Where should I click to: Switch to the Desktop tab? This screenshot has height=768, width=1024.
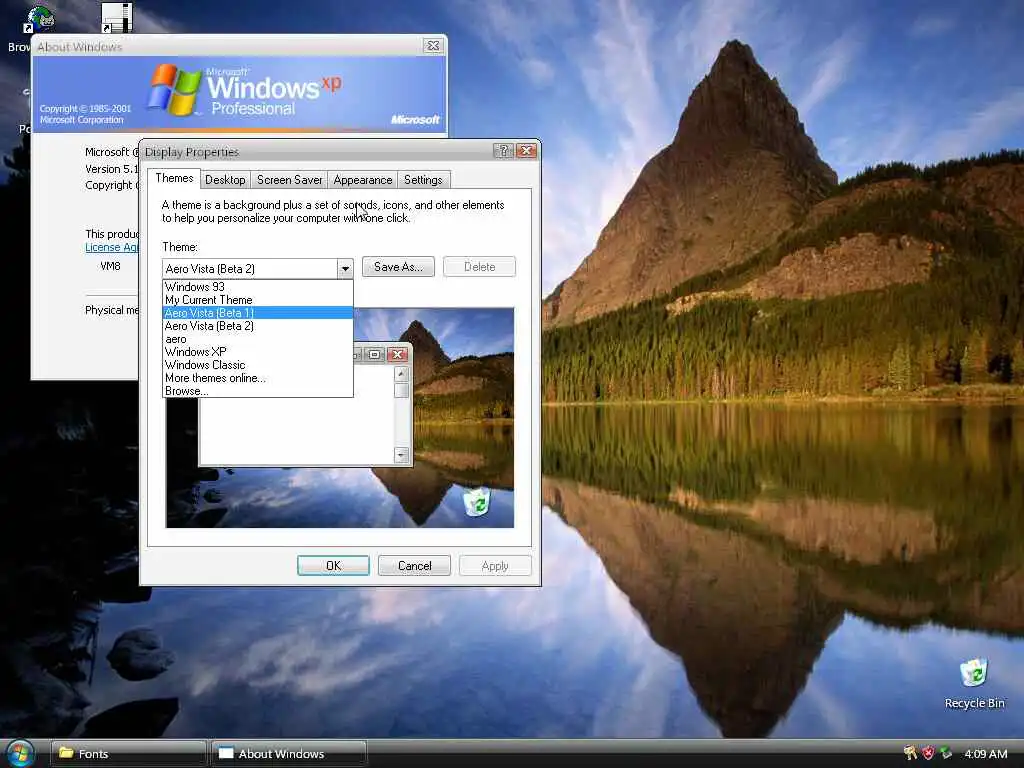tap(225, 180)
